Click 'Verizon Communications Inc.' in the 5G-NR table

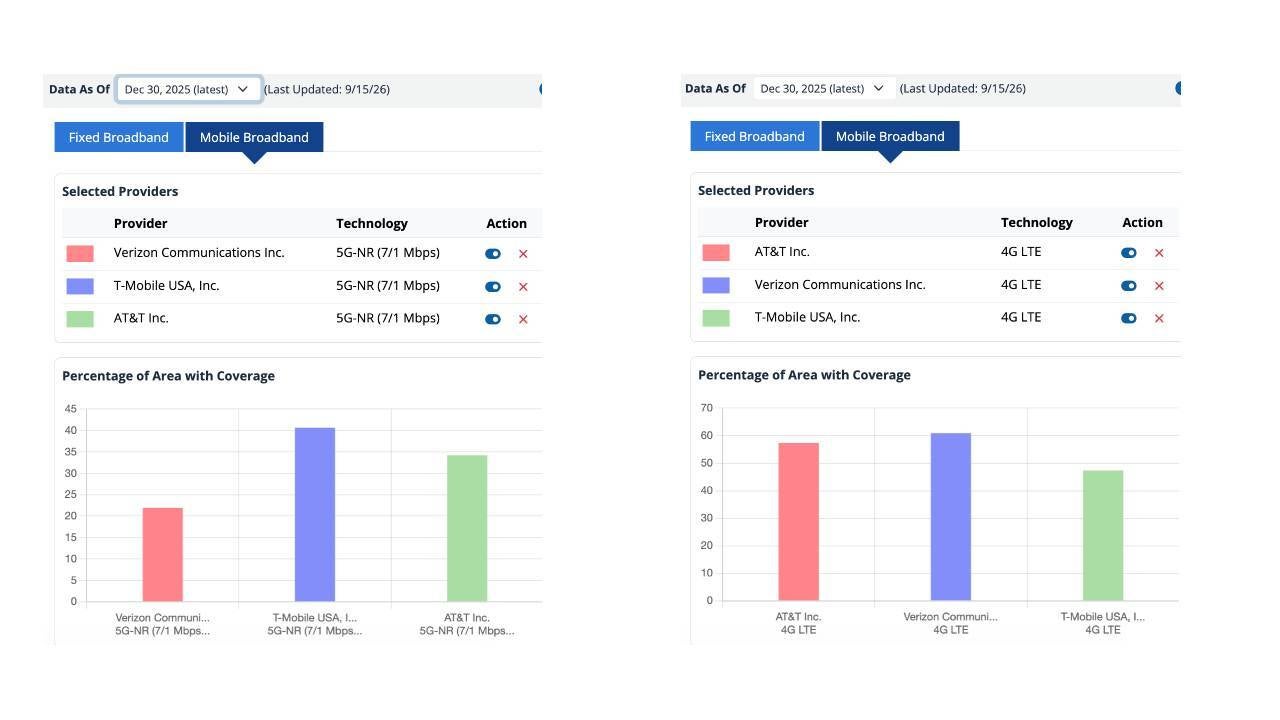199,253
